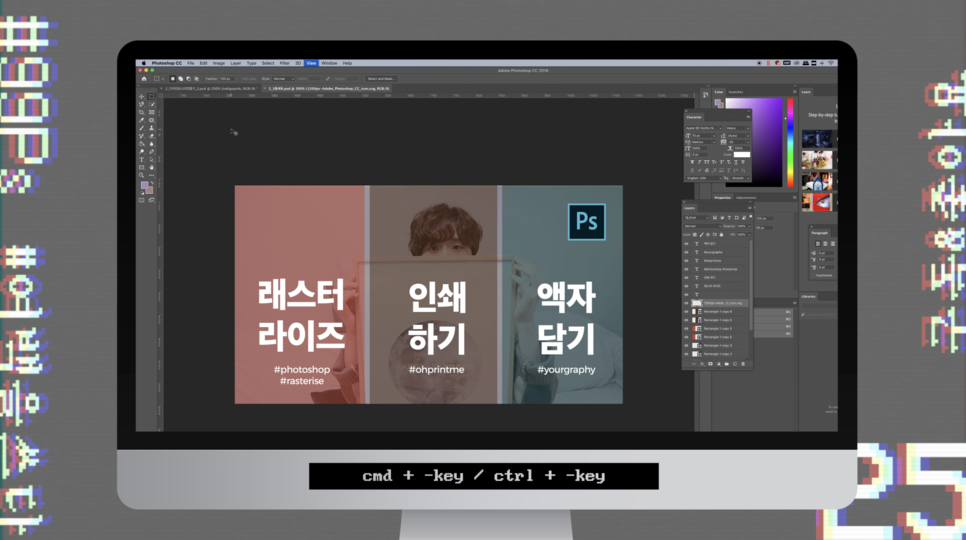
Task: Enable the Hyphenate checkbox
Action: tap(813, 275)
